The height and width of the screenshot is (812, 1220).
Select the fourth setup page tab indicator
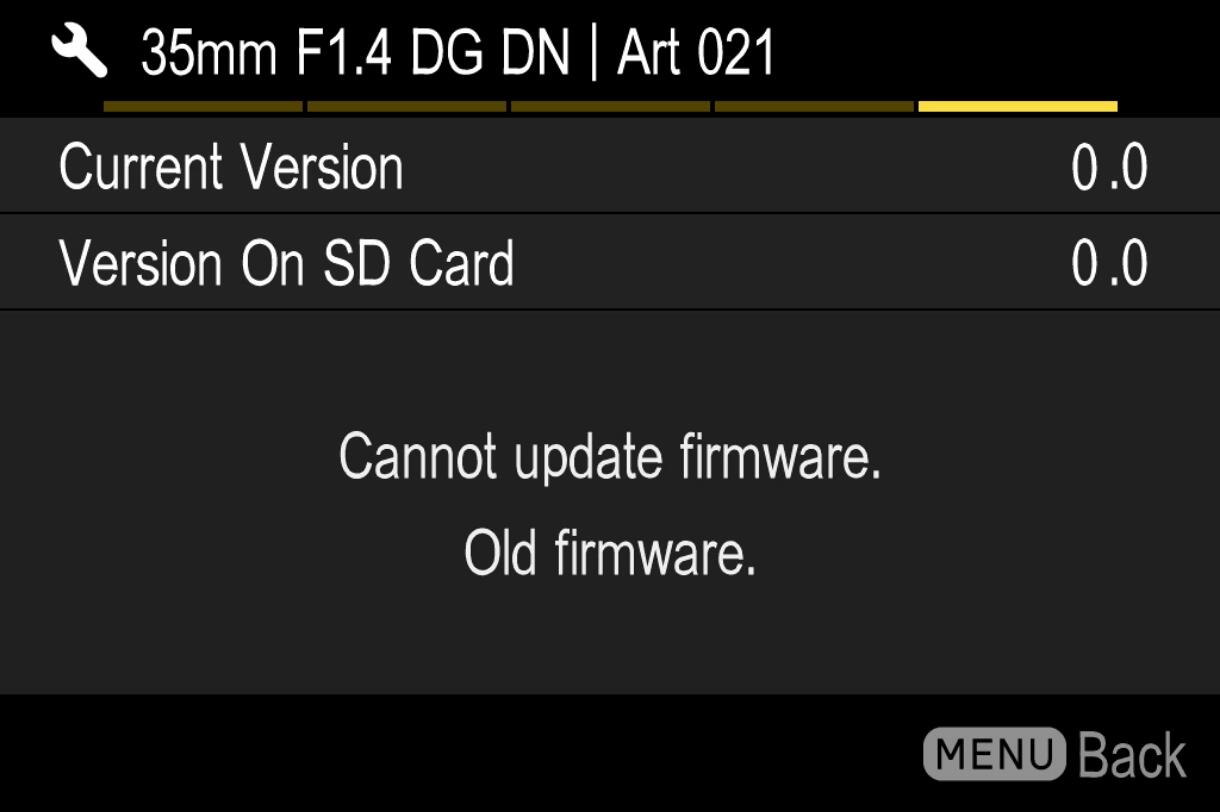814,106
